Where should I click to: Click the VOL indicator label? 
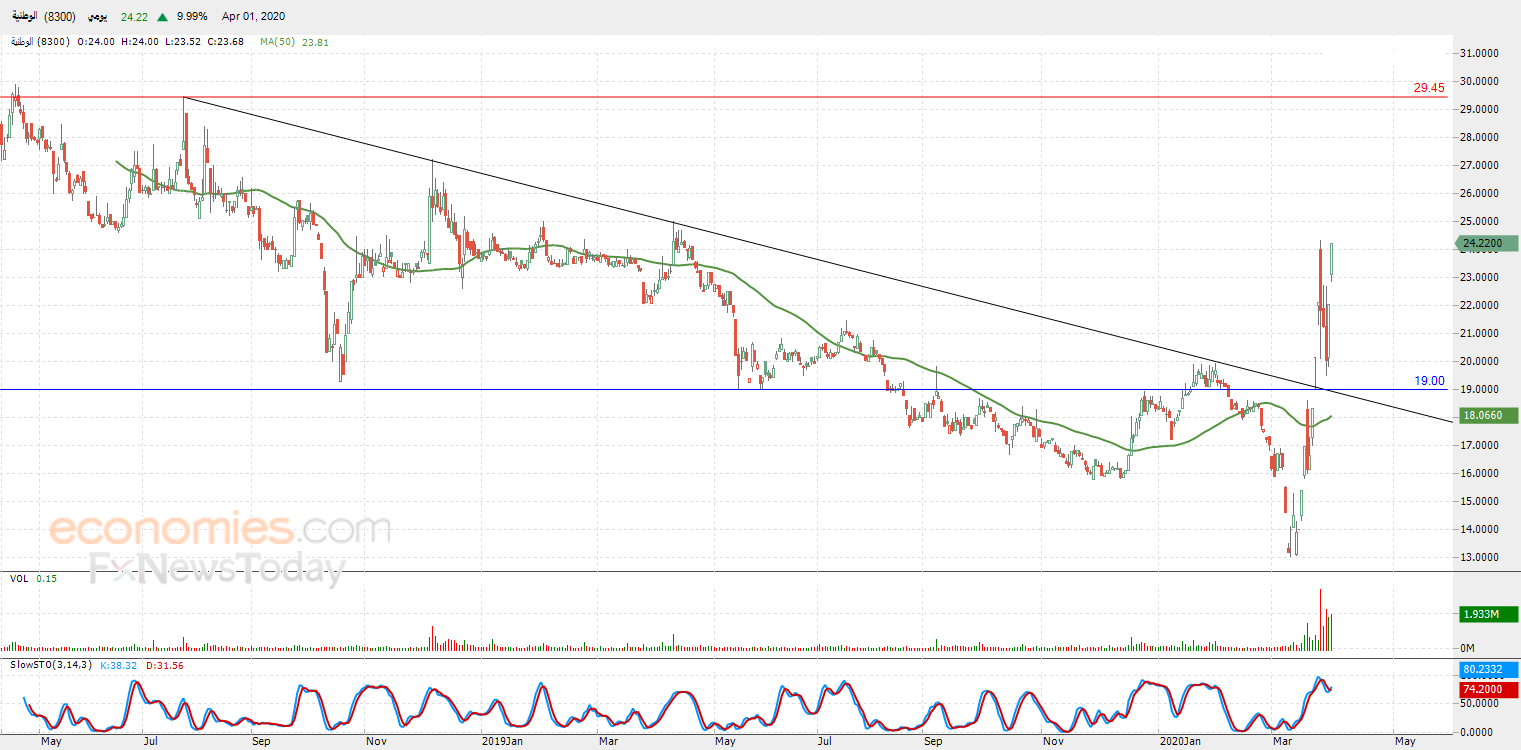click(19, 578)
